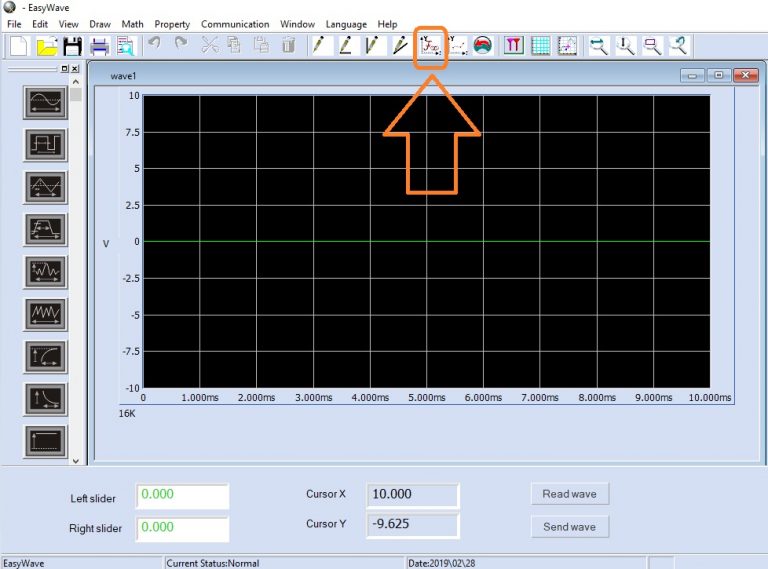The image size is (768, 569).
Task: Click the Send wave button
Action: coord(569,527)
